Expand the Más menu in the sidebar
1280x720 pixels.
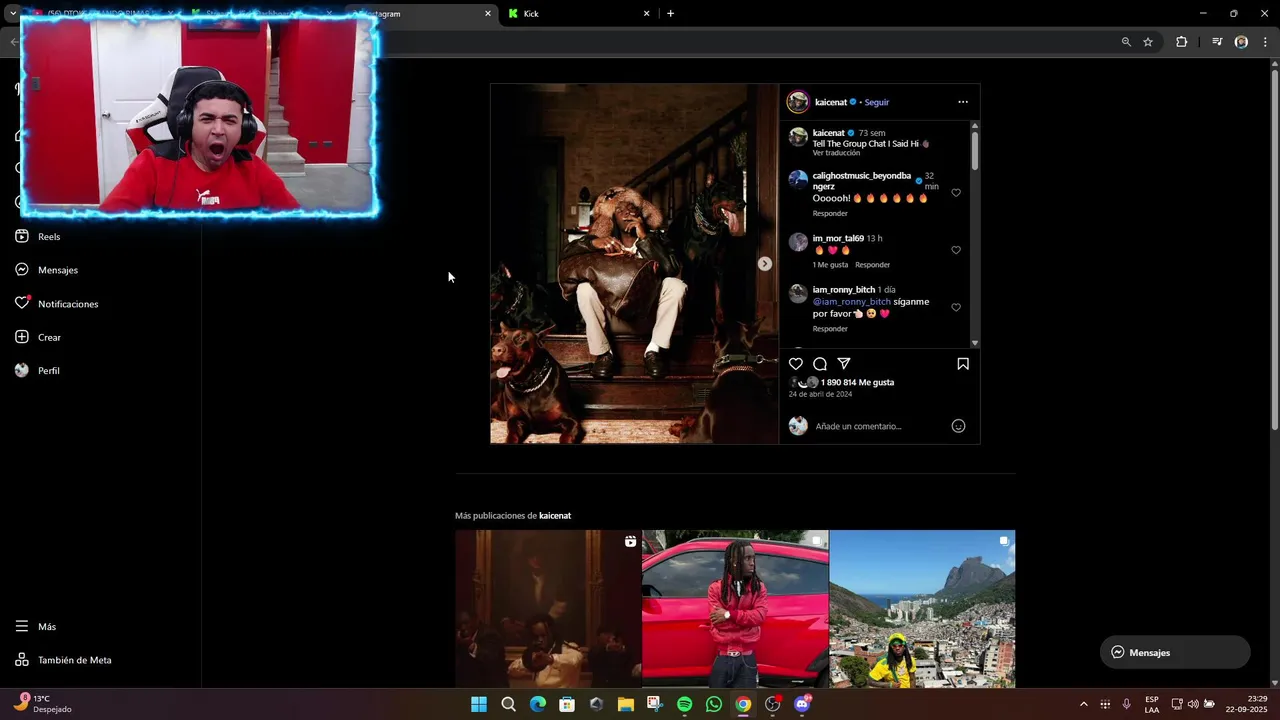click(36, 627)
